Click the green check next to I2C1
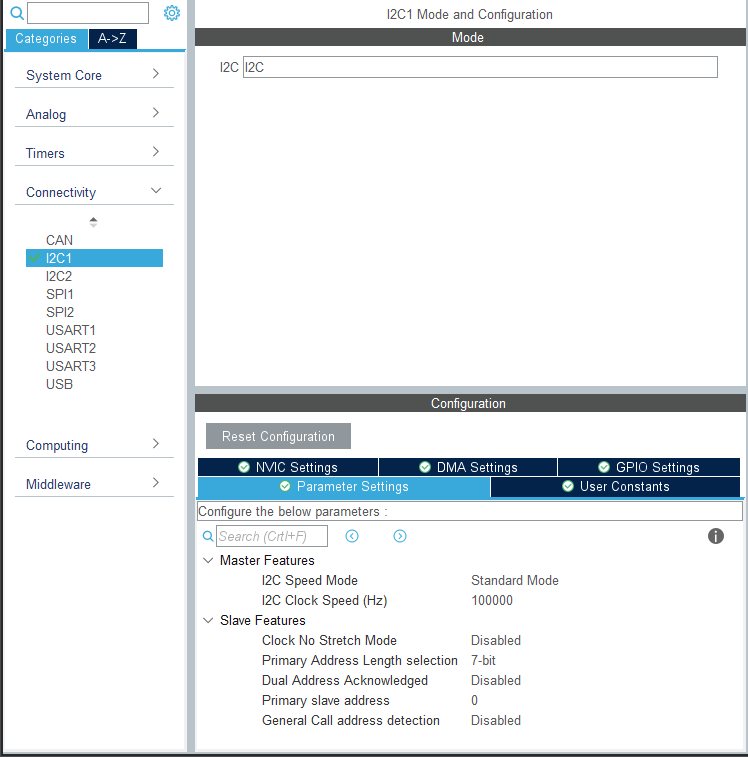Screen dimensions: 748x757 coord(34,257)
